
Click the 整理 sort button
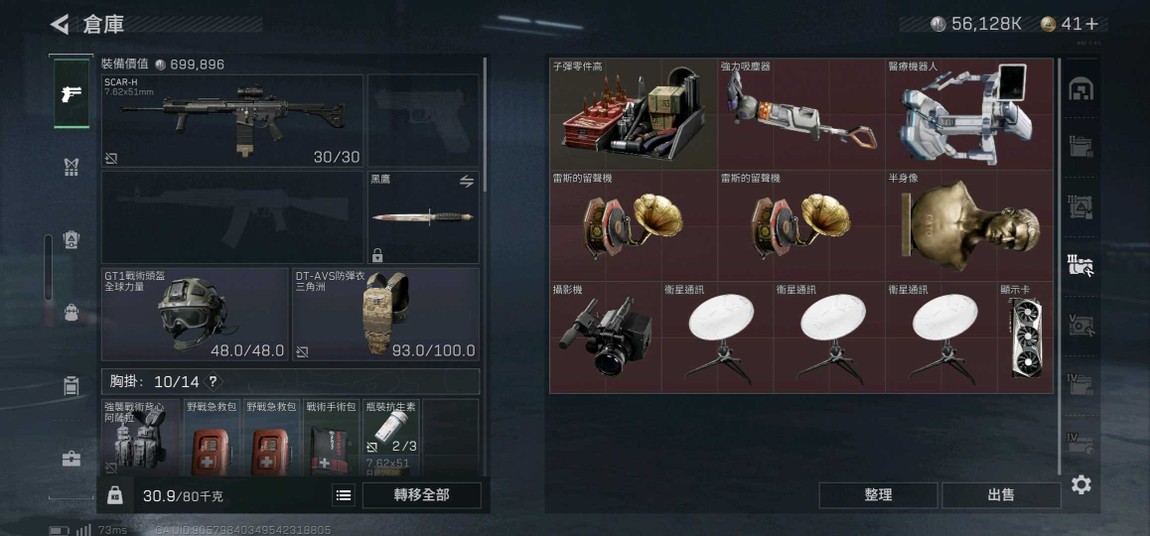click(x=878, y=495)
